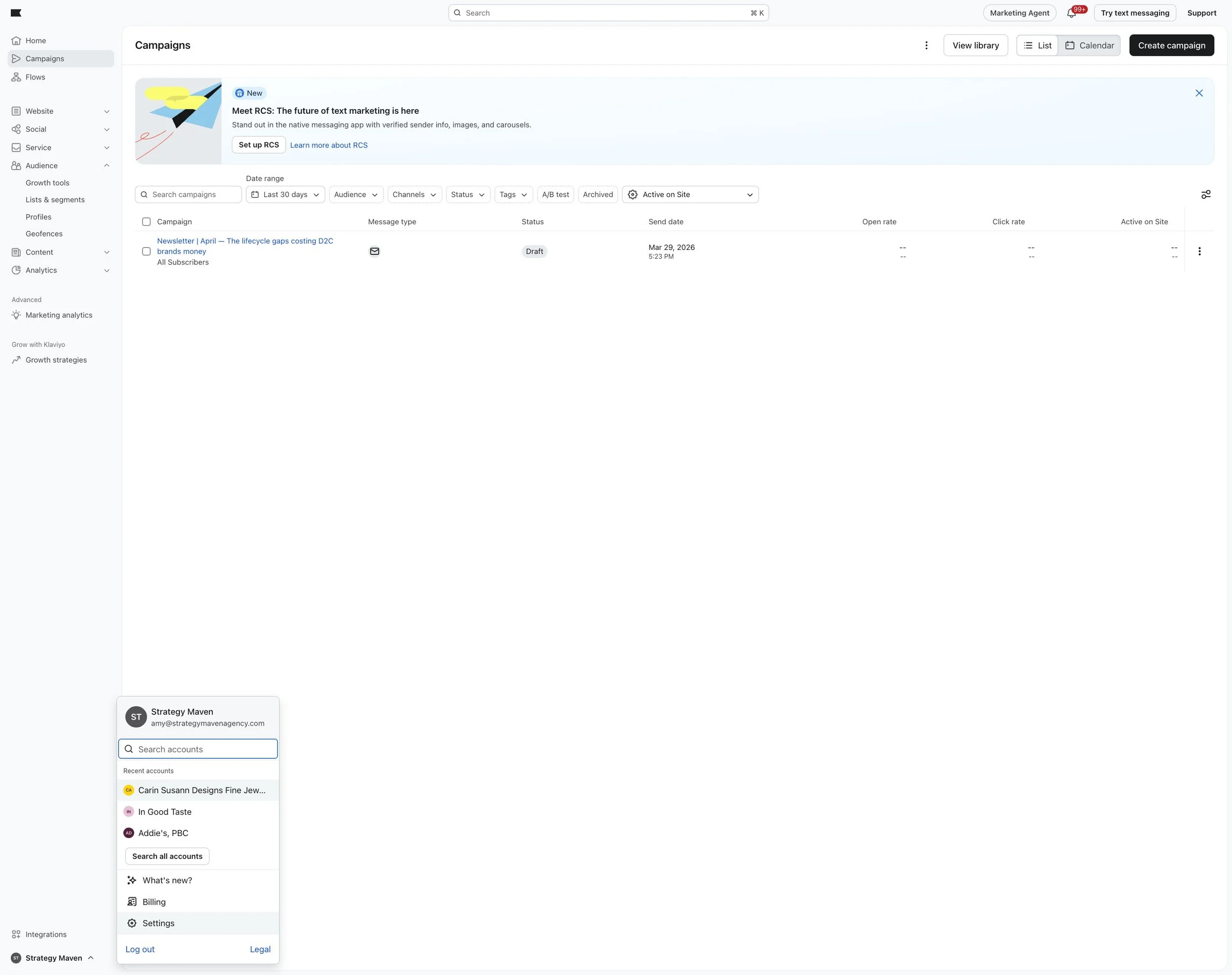Screen dimensions: 1232x975
Task: Select Settings in the account menu
Action: [158, 923]
